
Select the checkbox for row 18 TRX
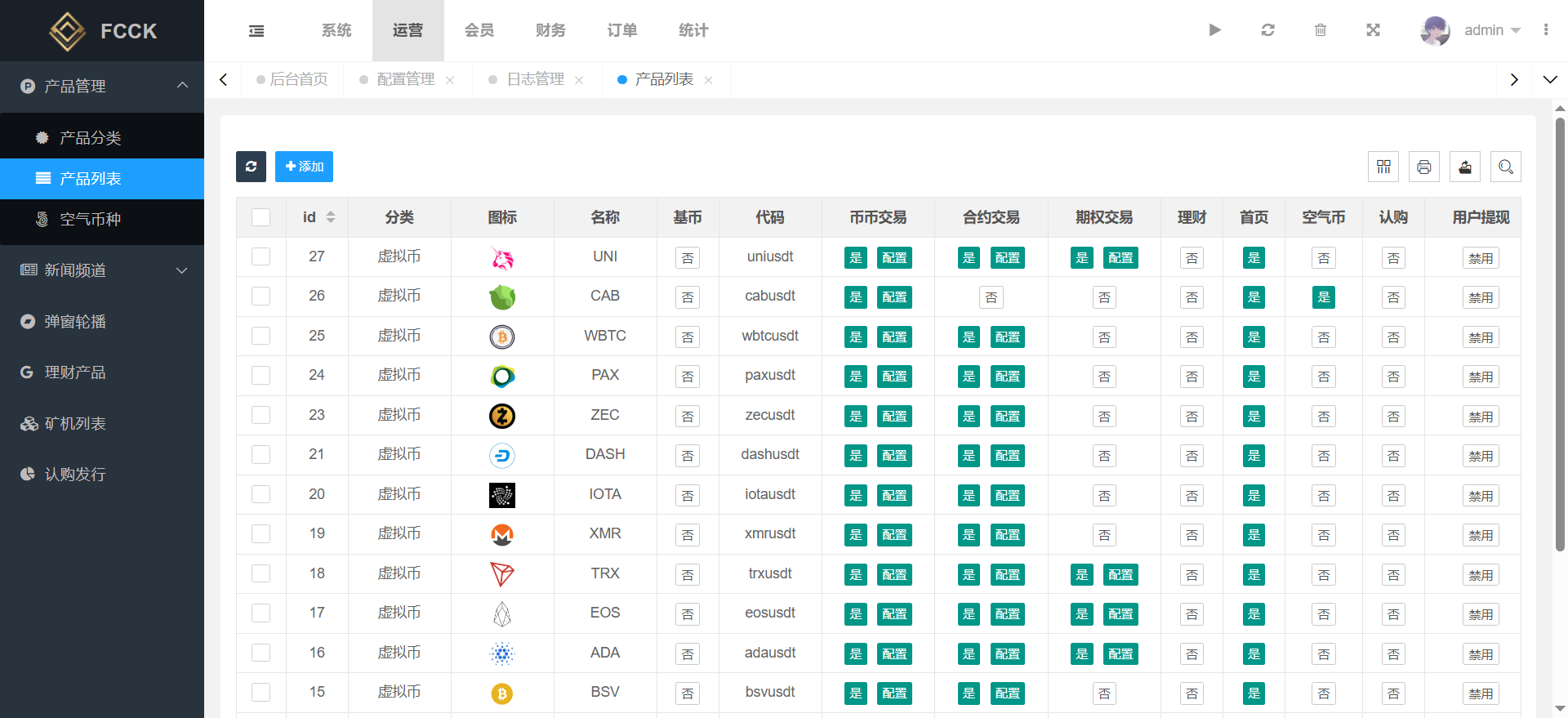(x=261, y=573)
